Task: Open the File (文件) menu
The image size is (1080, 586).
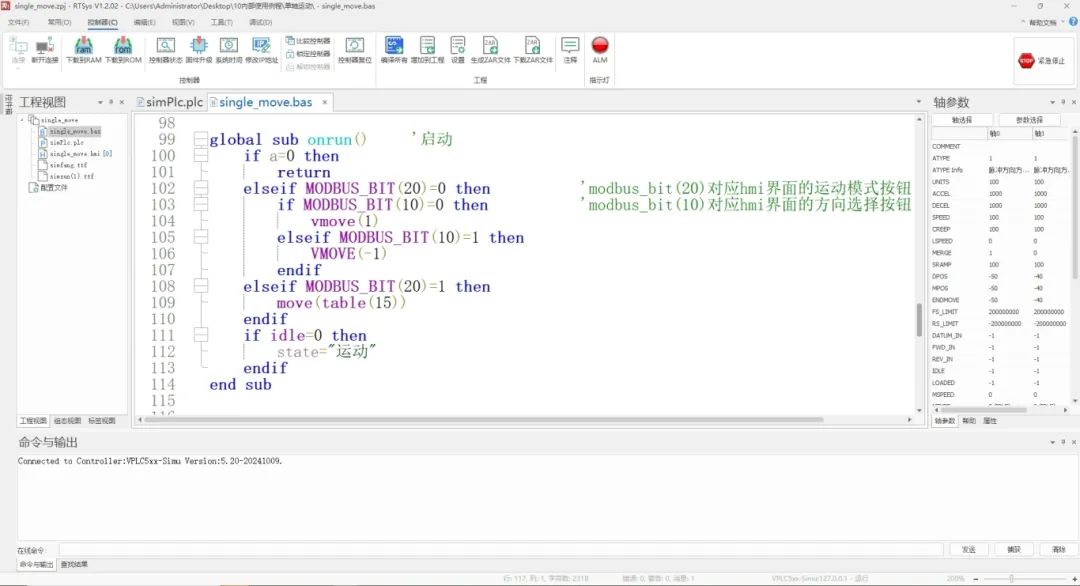Action: pos(19,22)
